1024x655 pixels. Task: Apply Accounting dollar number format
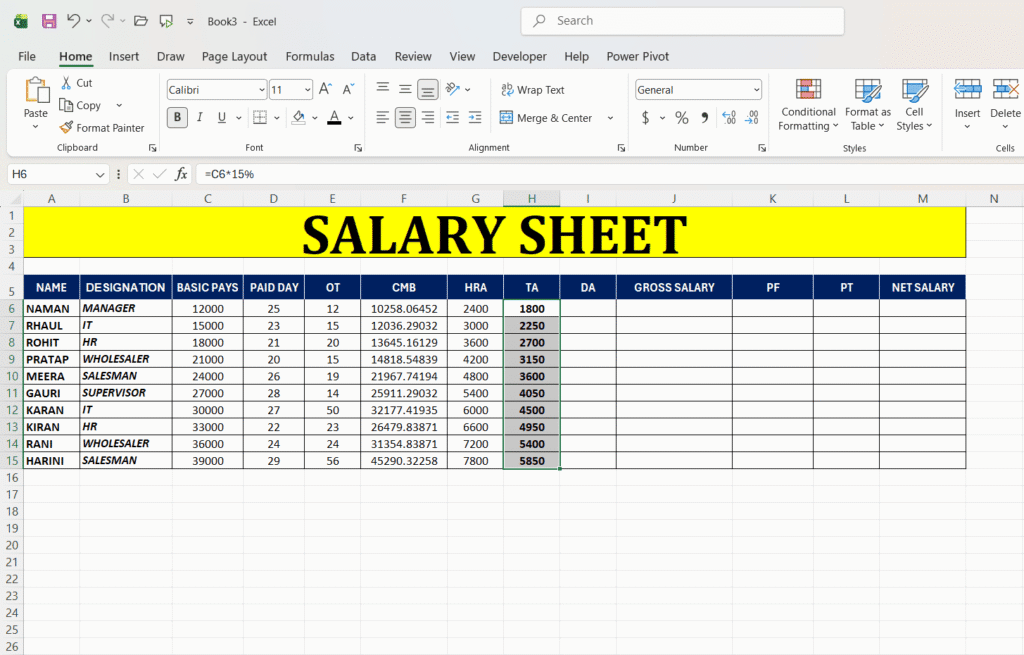point(645,118)
